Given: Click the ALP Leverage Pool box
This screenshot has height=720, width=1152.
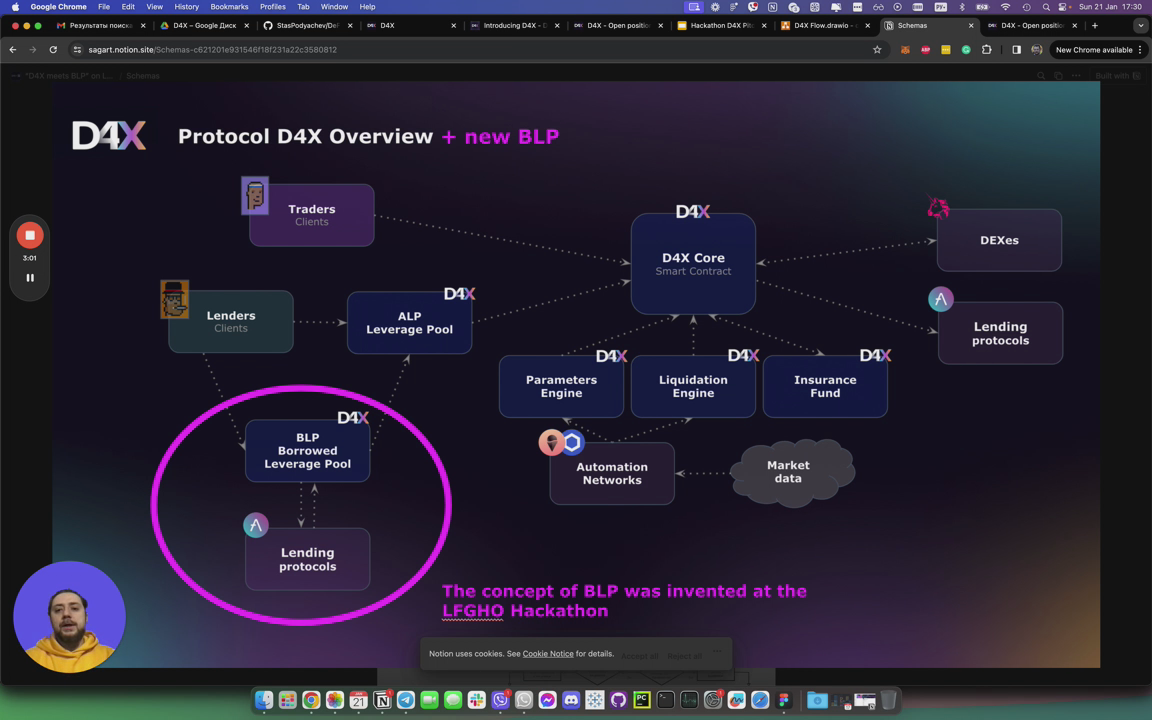Looking at the screenshot, I should [409, 323].
